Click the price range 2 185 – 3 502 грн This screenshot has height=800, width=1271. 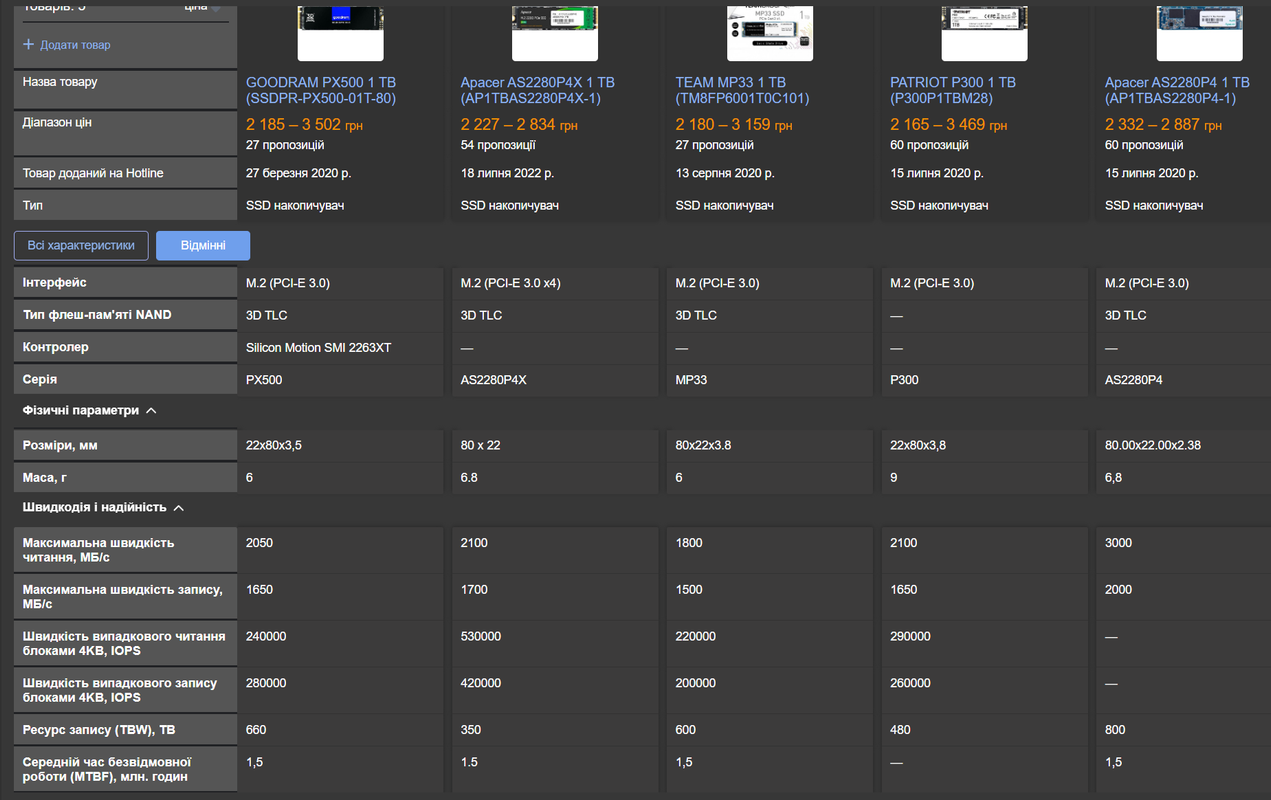point(305,125)
